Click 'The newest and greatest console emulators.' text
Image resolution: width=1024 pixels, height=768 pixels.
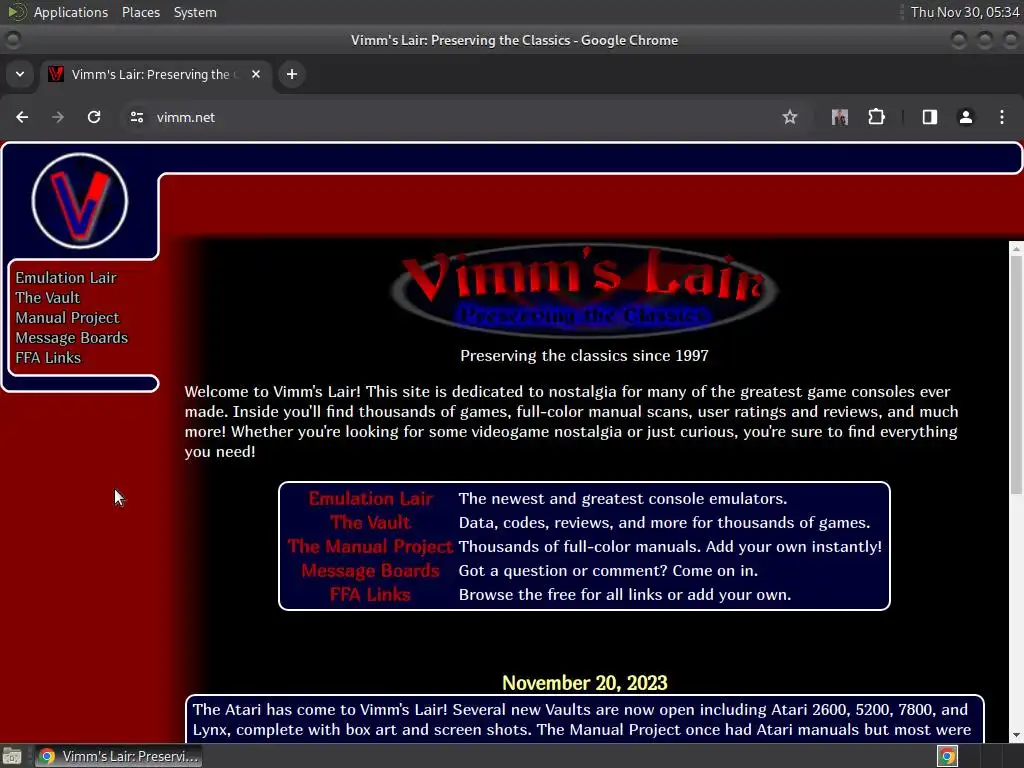[x=623, y=499]
